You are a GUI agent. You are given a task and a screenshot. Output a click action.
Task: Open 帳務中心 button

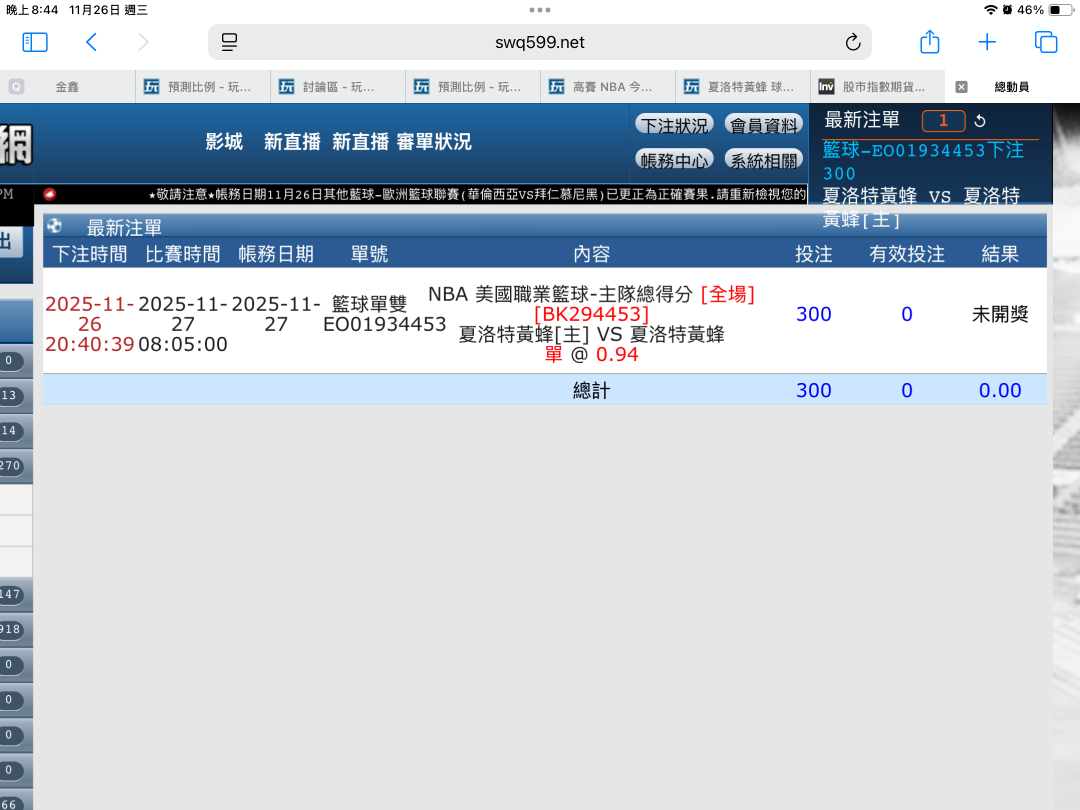674,160
